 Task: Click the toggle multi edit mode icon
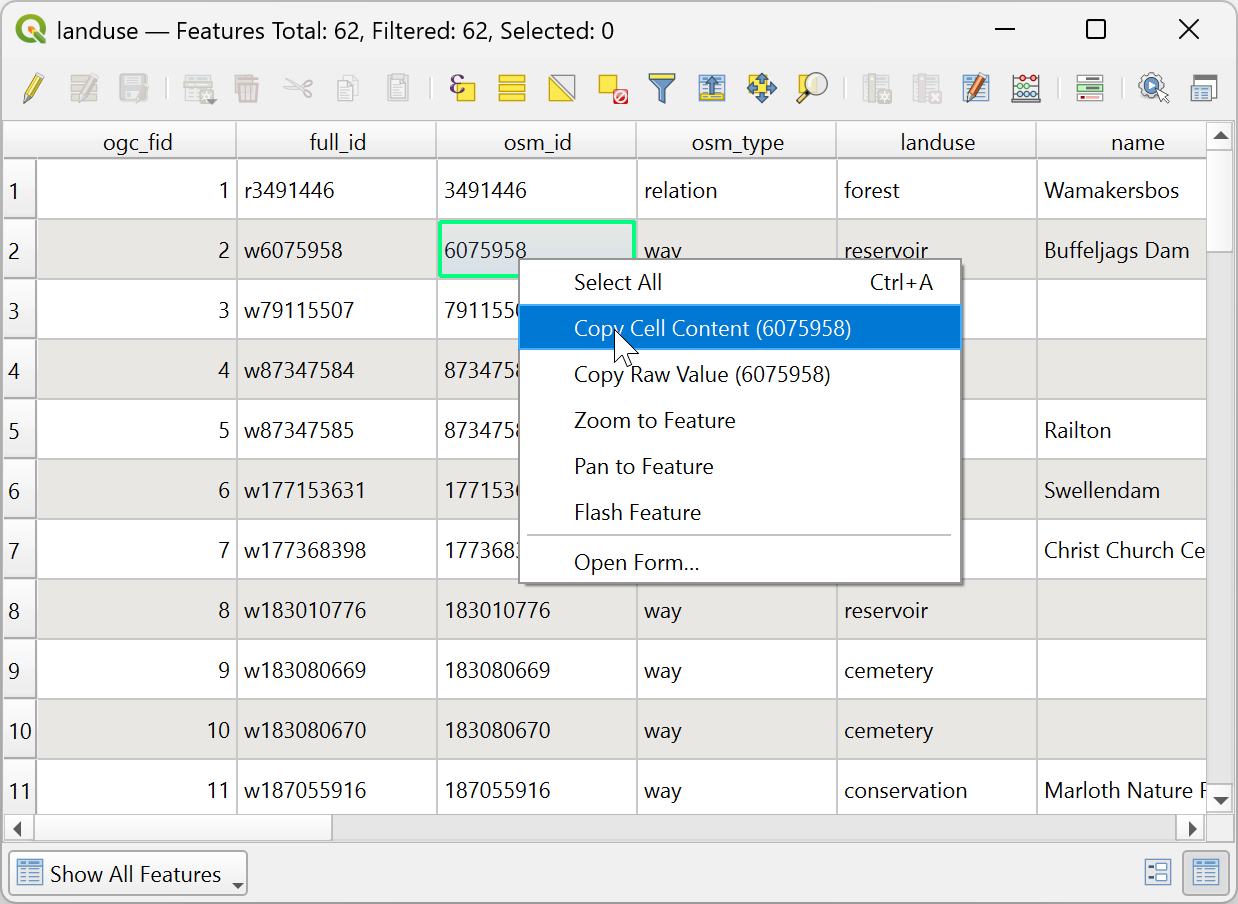tap(84, 88)
